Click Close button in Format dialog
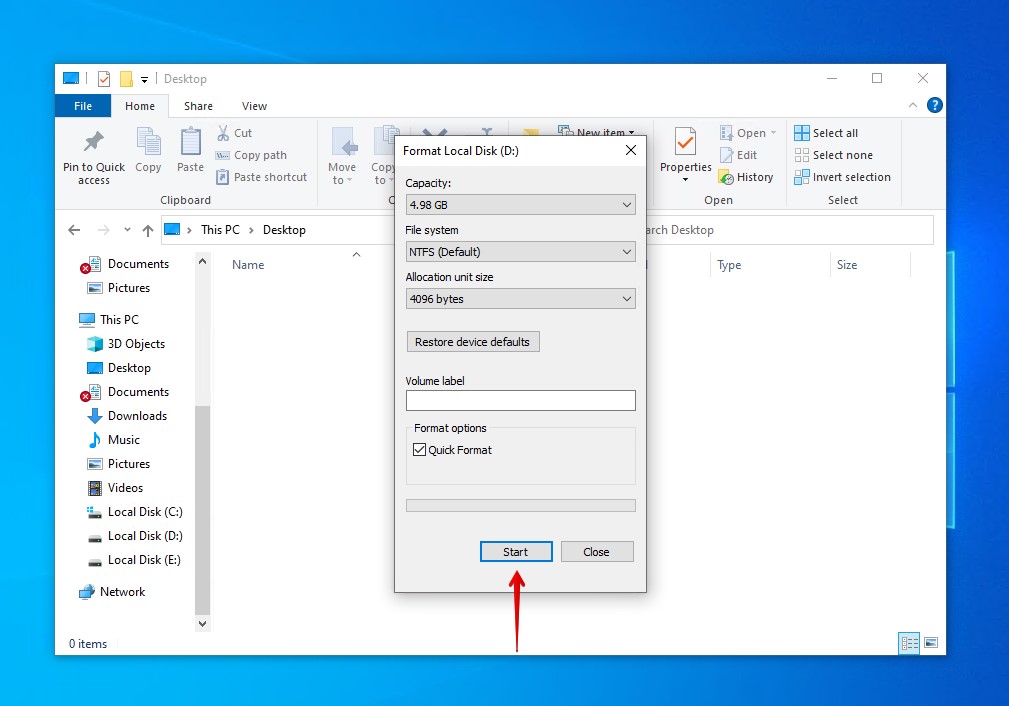Viewport: 1009px width, 706px height. click(x=596, y=552)
